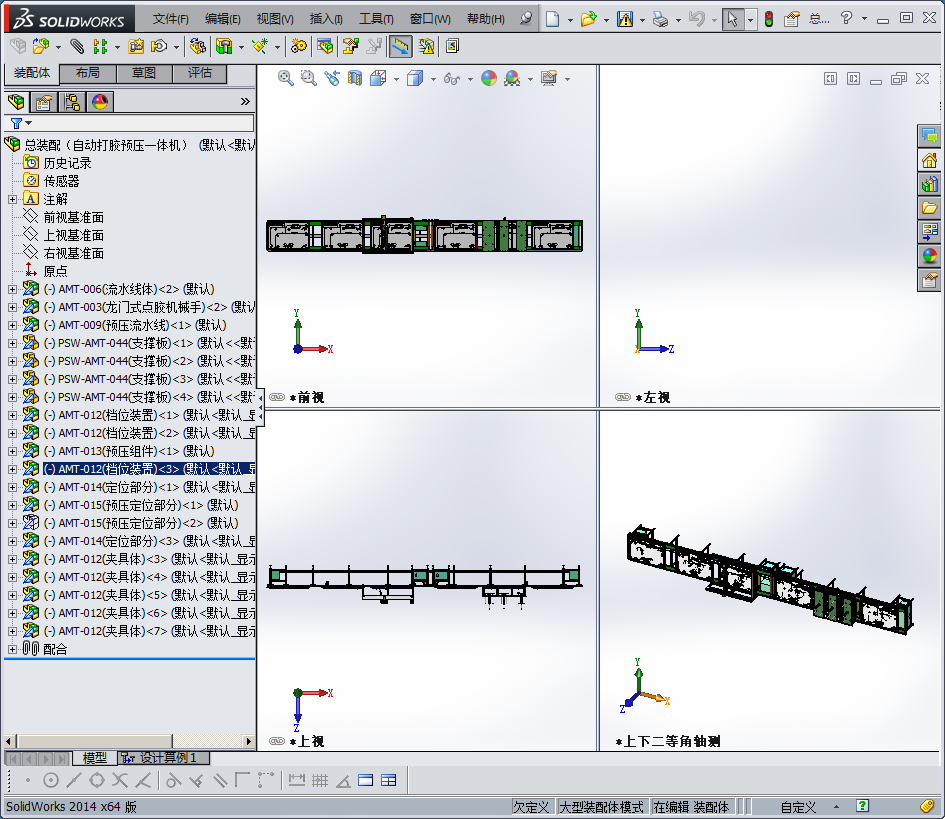Screen dimensions: 945x819
Task: Expand the 配合 mates folder
Action: click(12, 649)
